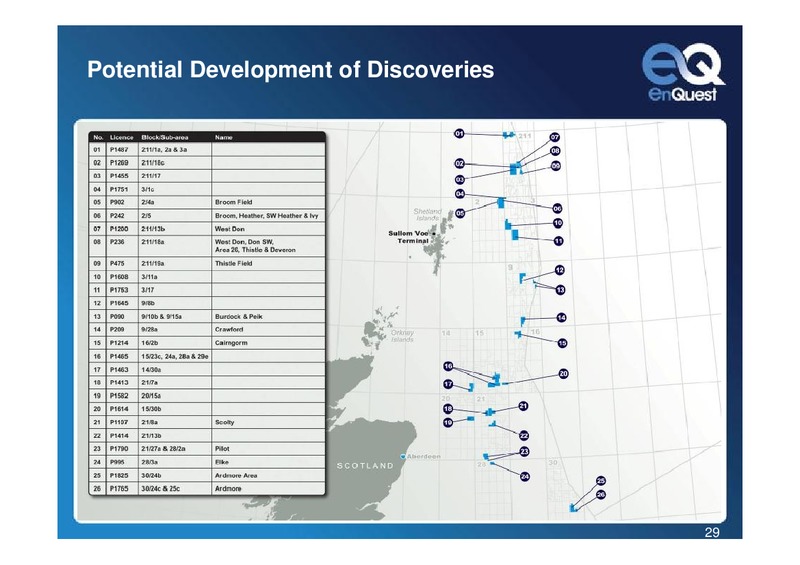Select map marker 14

click(561, 317)
